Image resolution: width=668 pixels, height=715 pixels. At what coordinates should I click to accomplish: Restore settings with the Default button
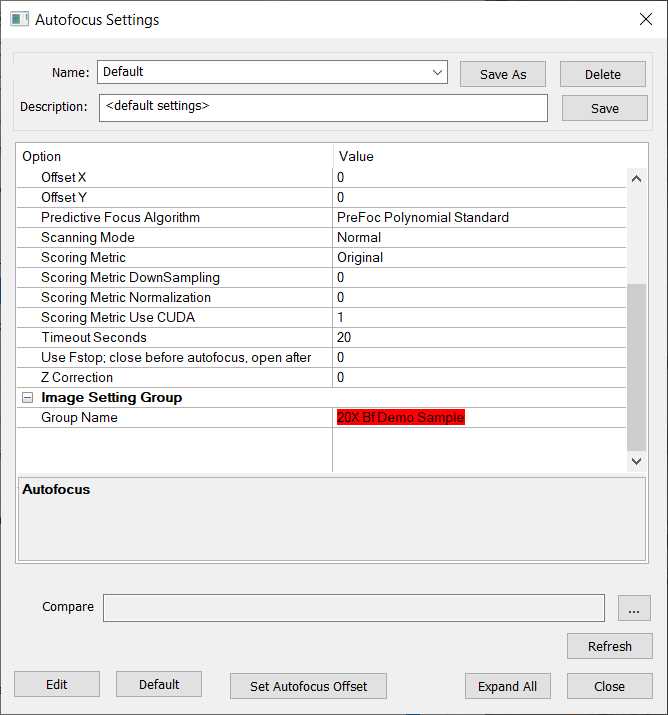[159, 684]
